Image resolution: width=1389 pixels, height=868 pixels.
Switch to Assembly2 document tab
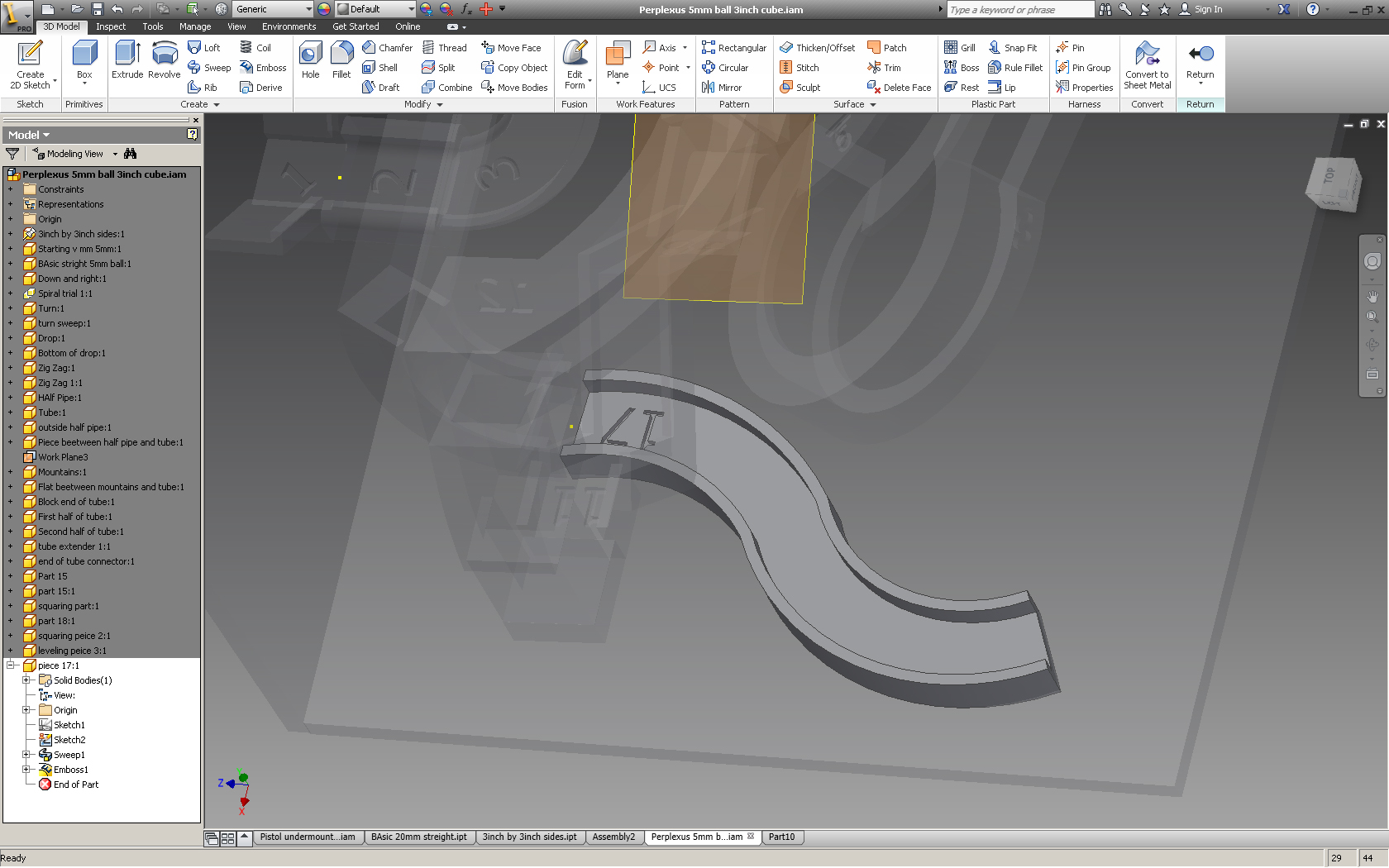point(613,837)
